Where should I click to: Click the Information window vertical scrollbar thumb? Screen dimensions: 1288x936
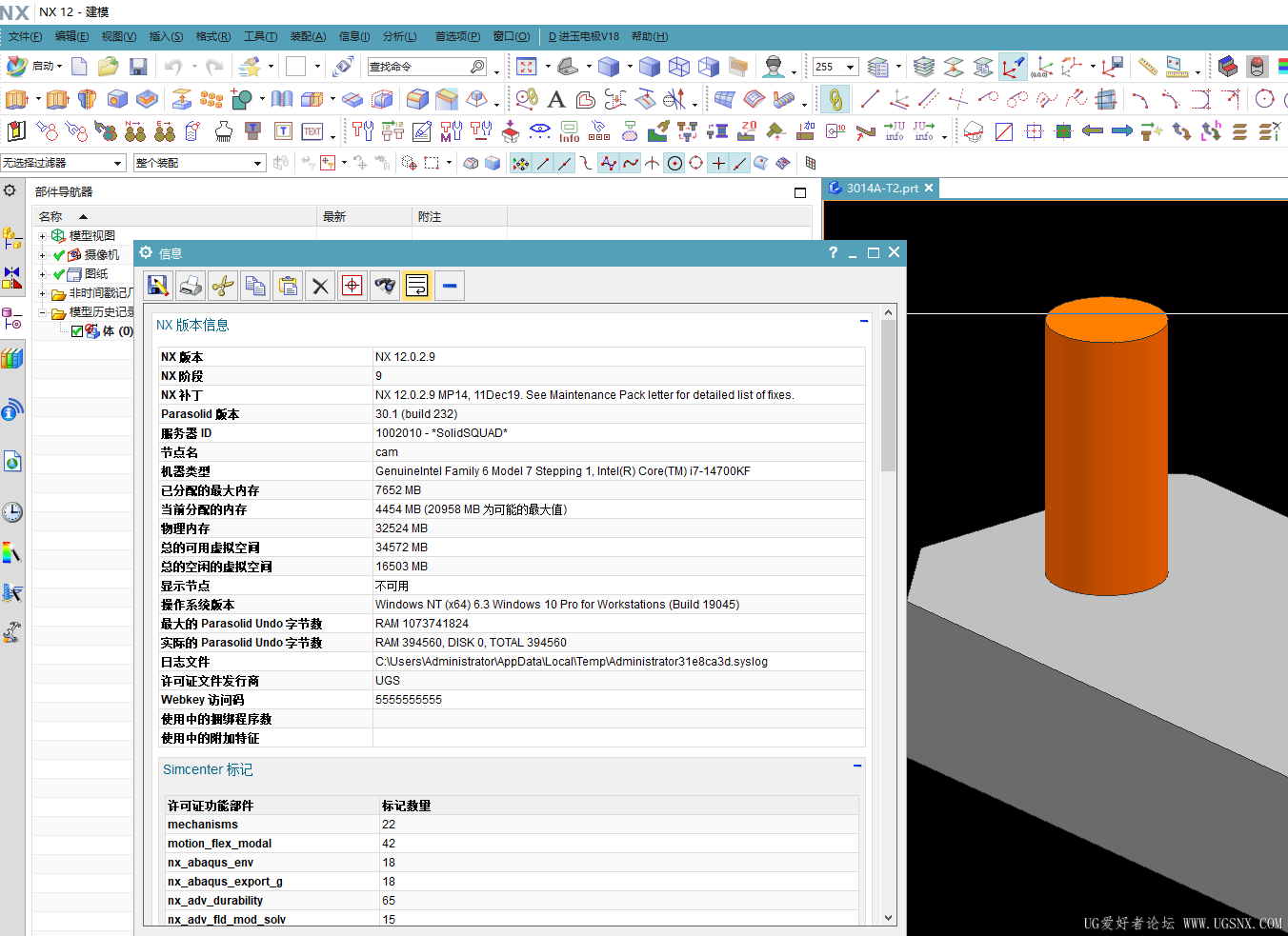(x=888, y=396)
